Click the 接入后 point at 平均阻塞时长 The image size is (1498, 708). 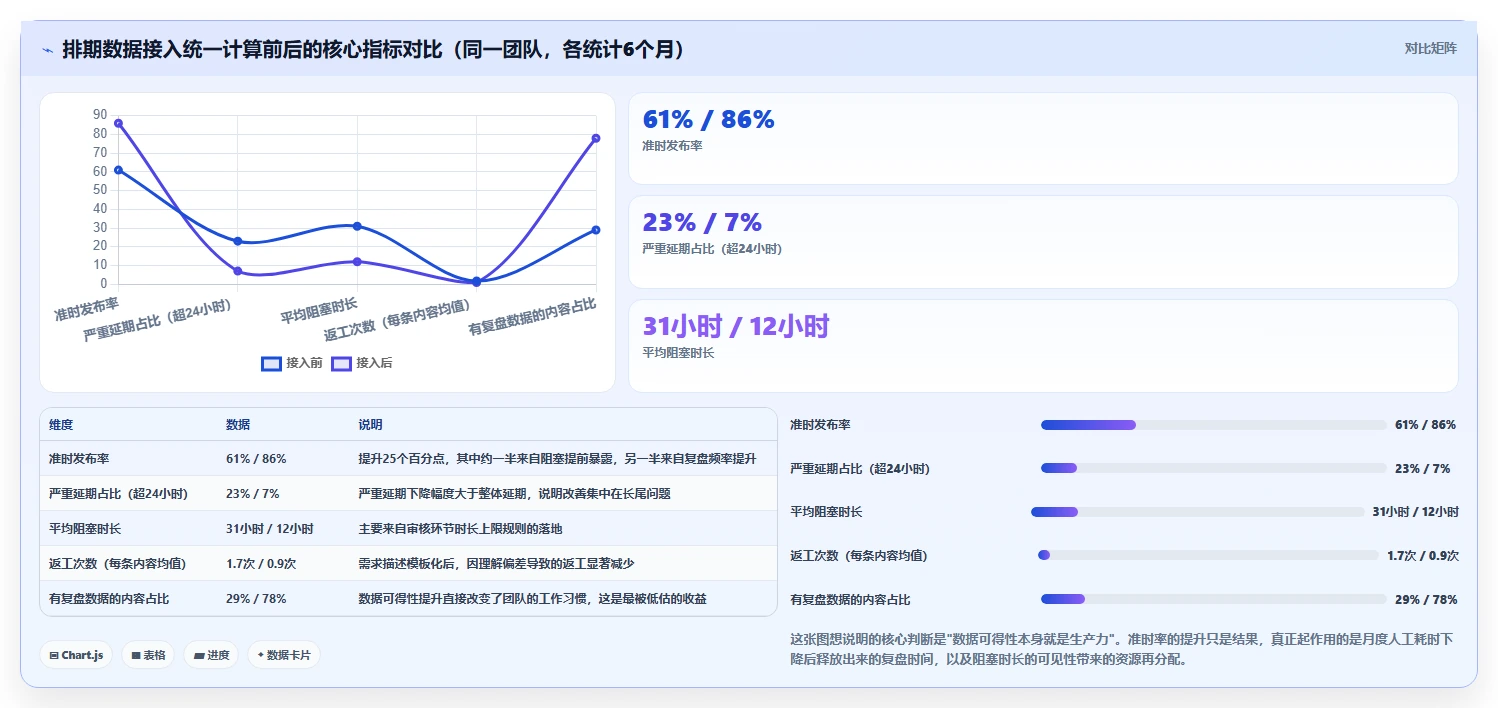[x=357, y=262]
